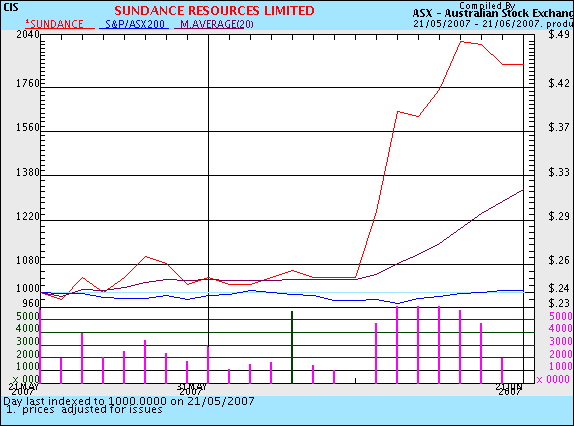Click the ASX - Australian Stock Exchange text

(x=493, y=14)
